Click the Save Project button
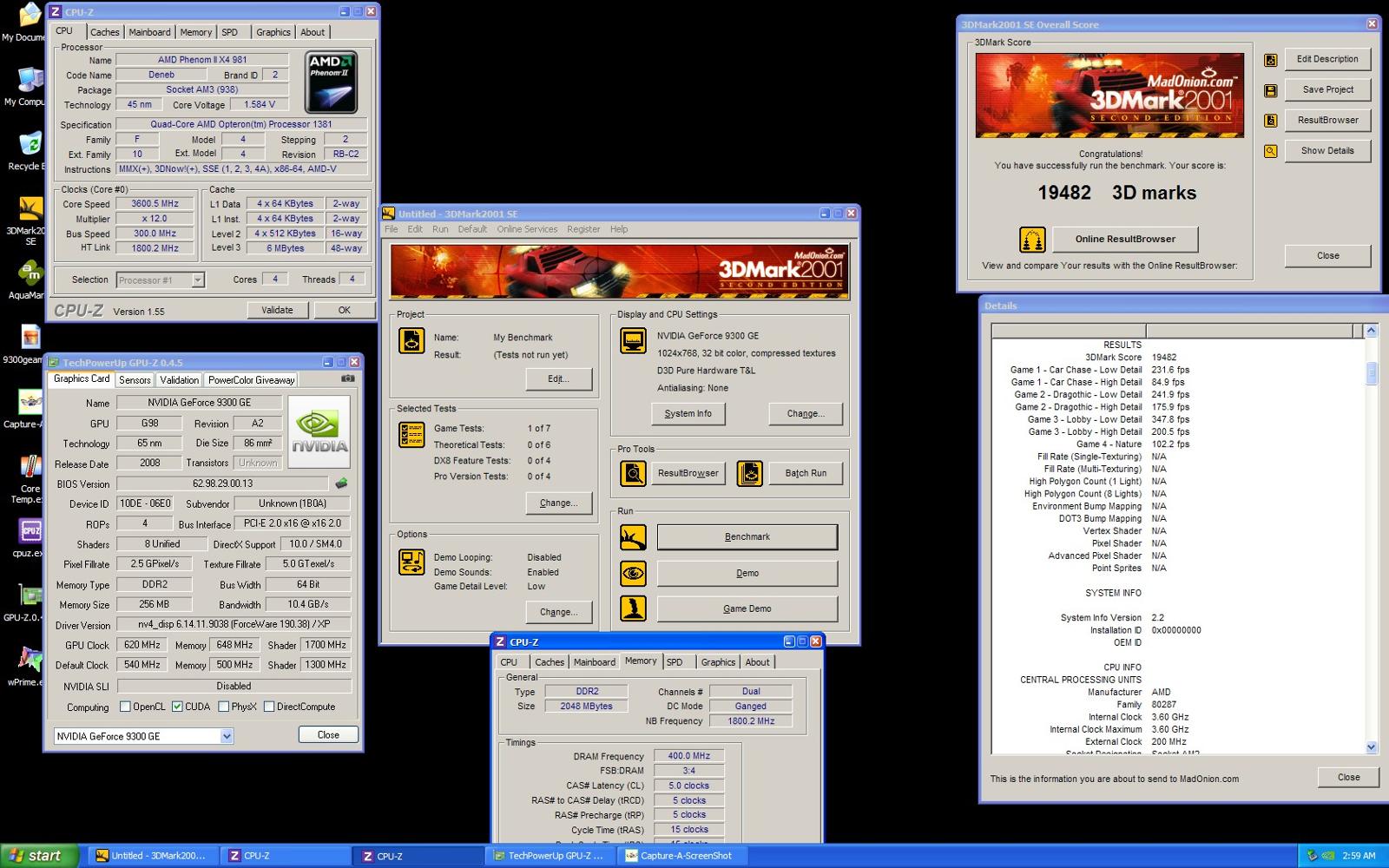Image resolution: width=1389 pixels, height=868 pixels. tap(1327, 89)
